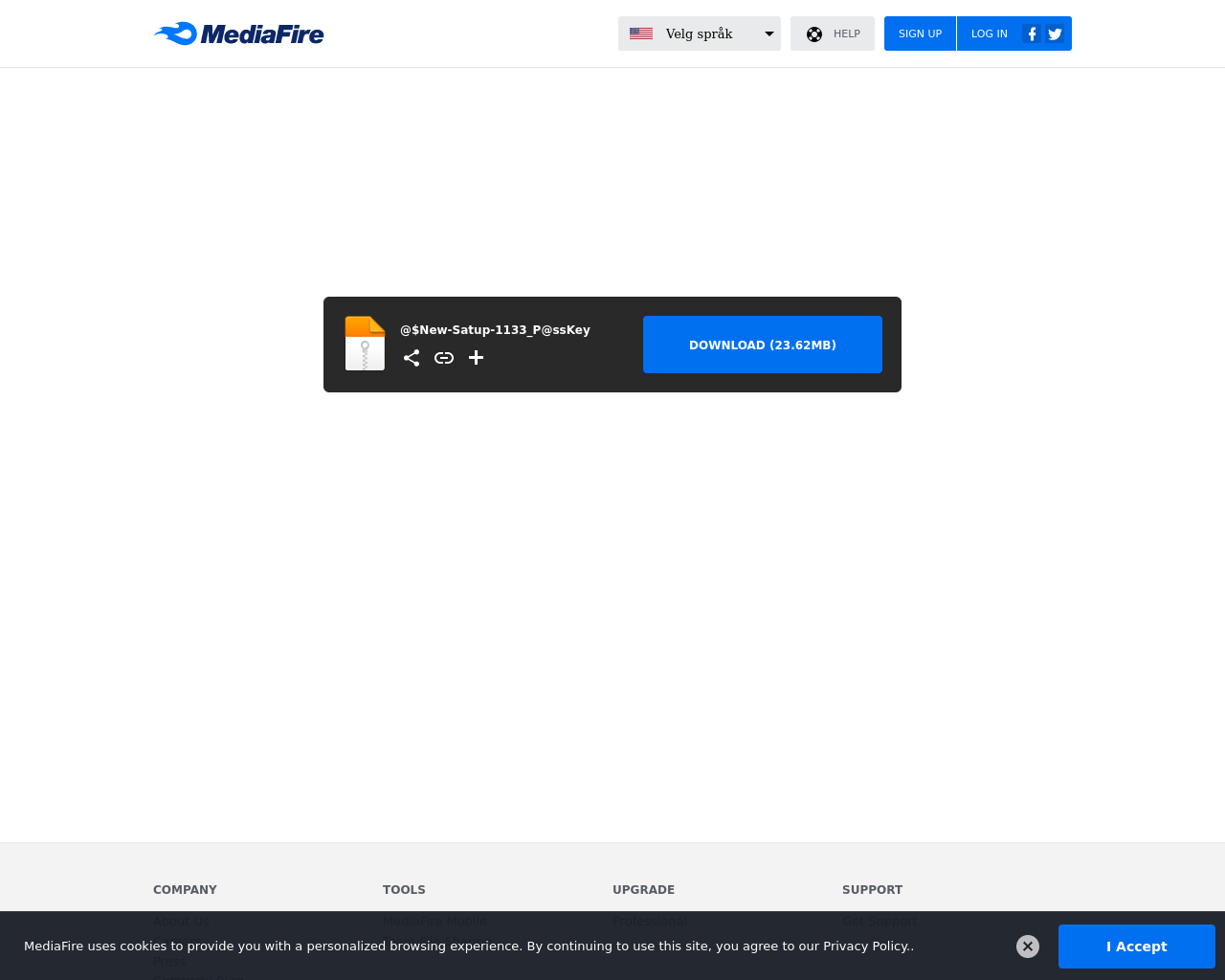This screenshot has height=980, width=1225.
Task: Click the zip file icon
Action: click(x=365, y=343)
